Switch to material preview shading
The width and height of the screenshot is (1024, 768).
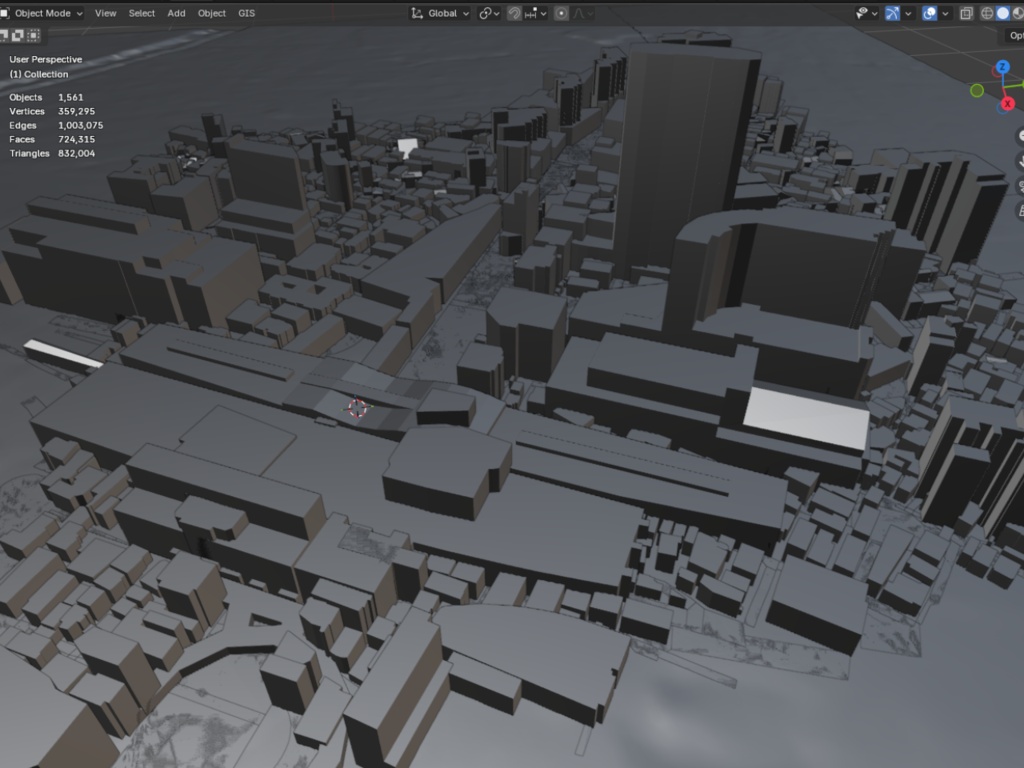1018,13
